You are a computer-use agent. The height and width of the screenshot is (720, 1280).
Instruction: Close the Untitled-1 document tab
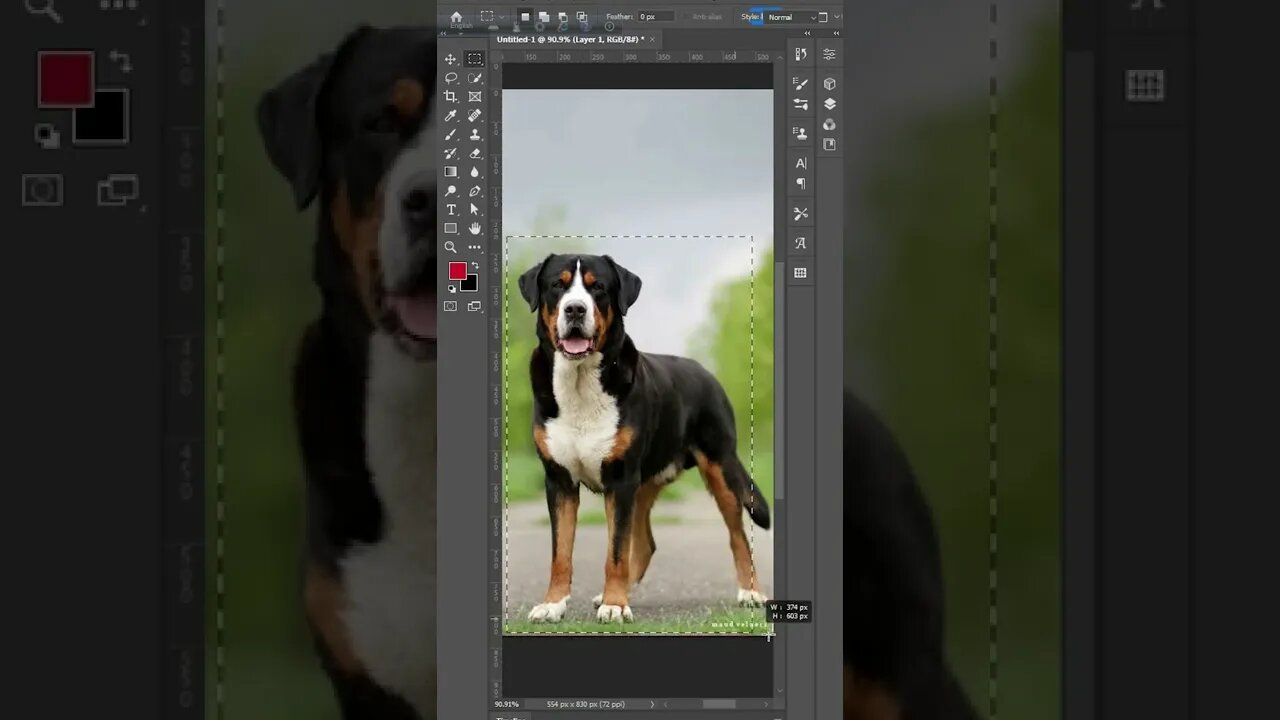(x=653, y=39)
